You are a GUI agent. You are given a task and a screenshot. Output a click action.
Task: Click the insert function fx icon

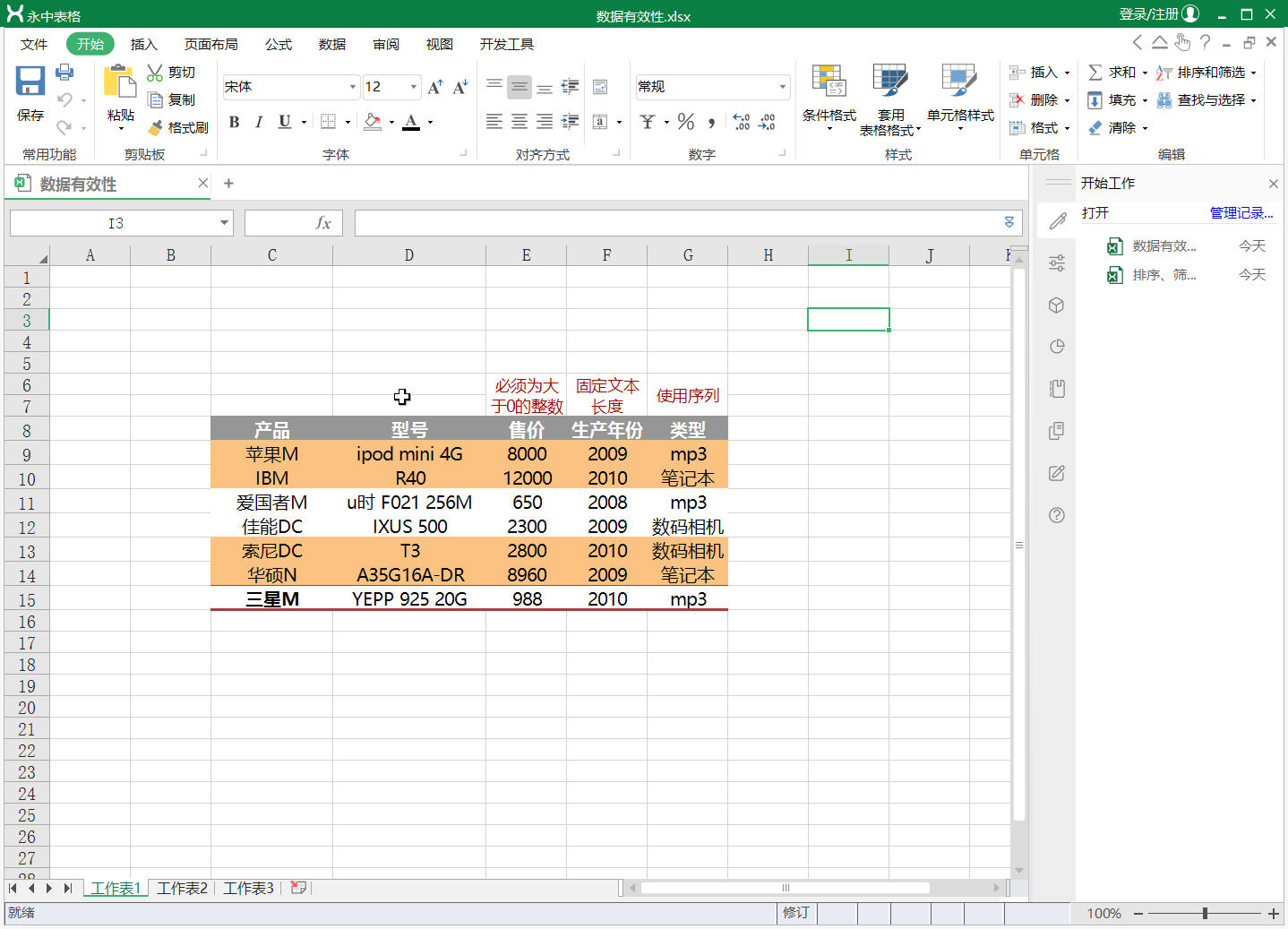[x=323, y=223]
